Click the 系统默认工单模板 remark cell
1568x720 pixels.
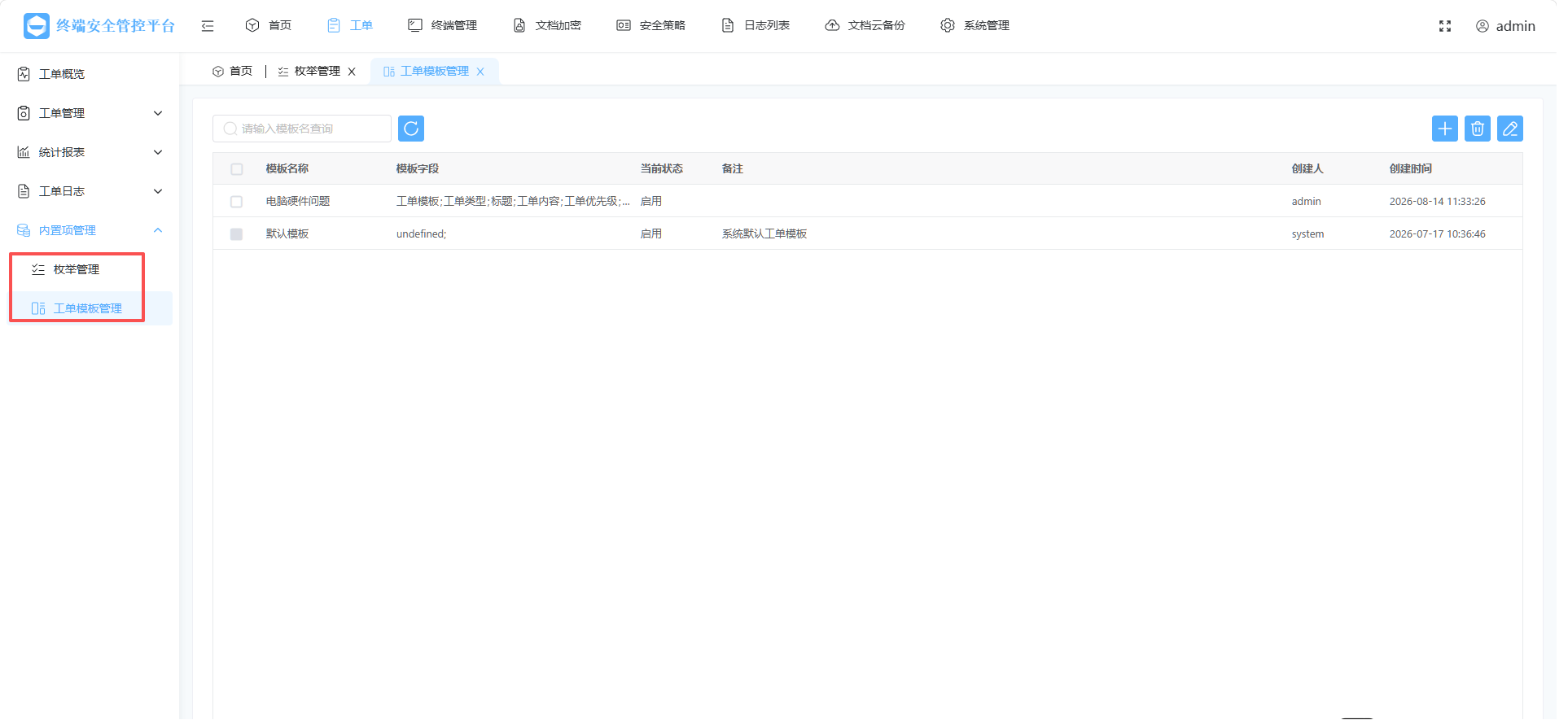tap(764, 233)
